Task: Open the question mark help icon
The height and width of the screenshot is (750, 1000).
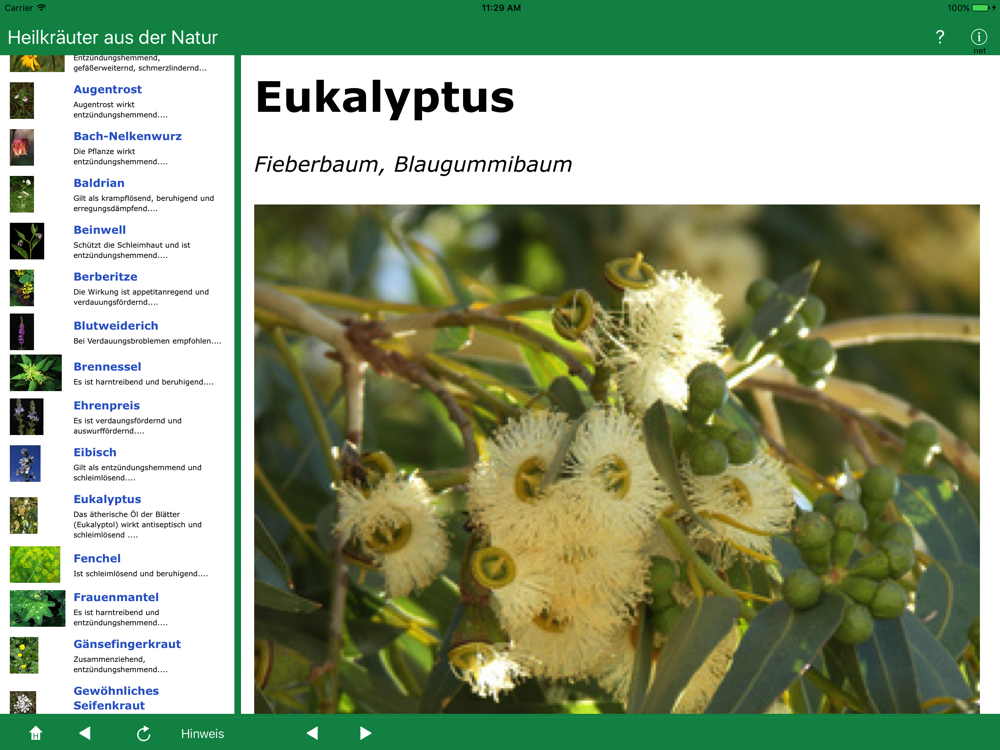Action: [x=939, y=37]
